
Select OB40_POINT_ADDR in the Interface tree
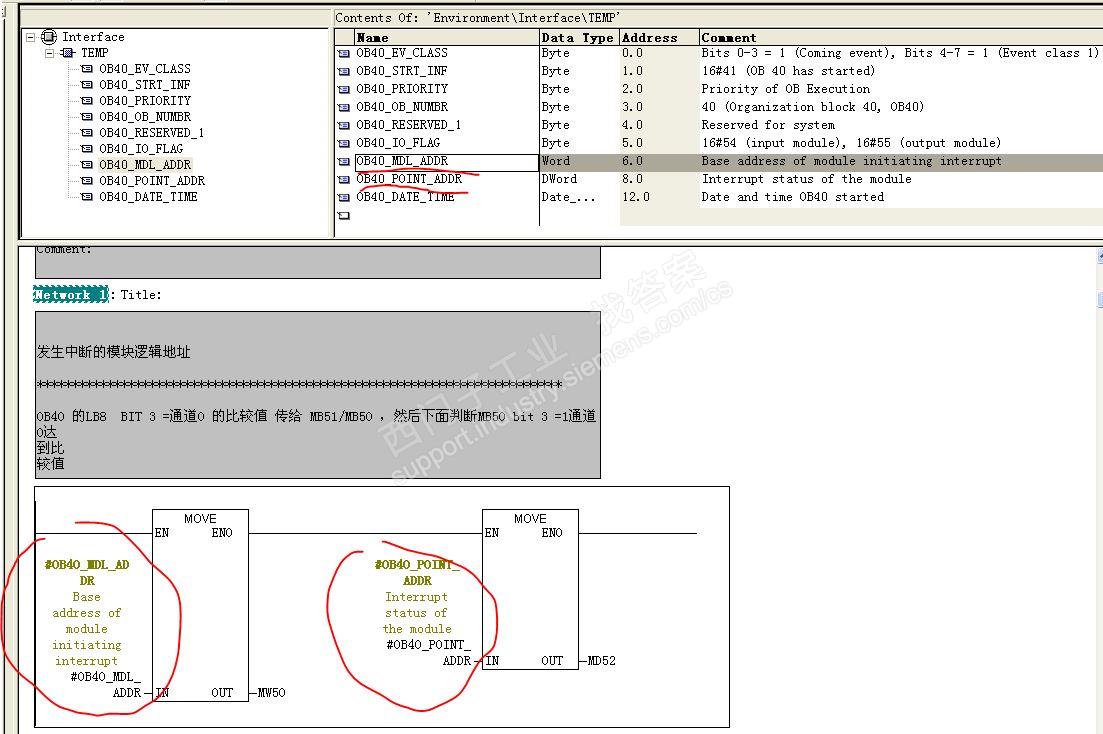tap(152, 181)
